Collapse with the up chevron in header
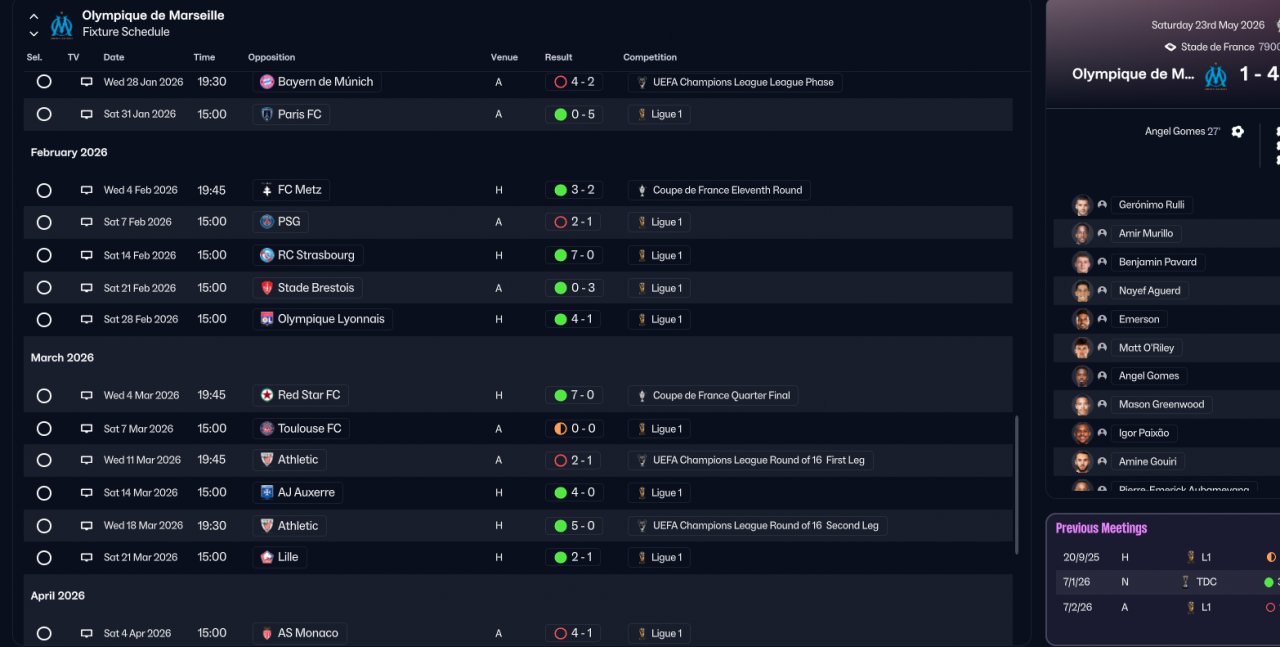 34,17
